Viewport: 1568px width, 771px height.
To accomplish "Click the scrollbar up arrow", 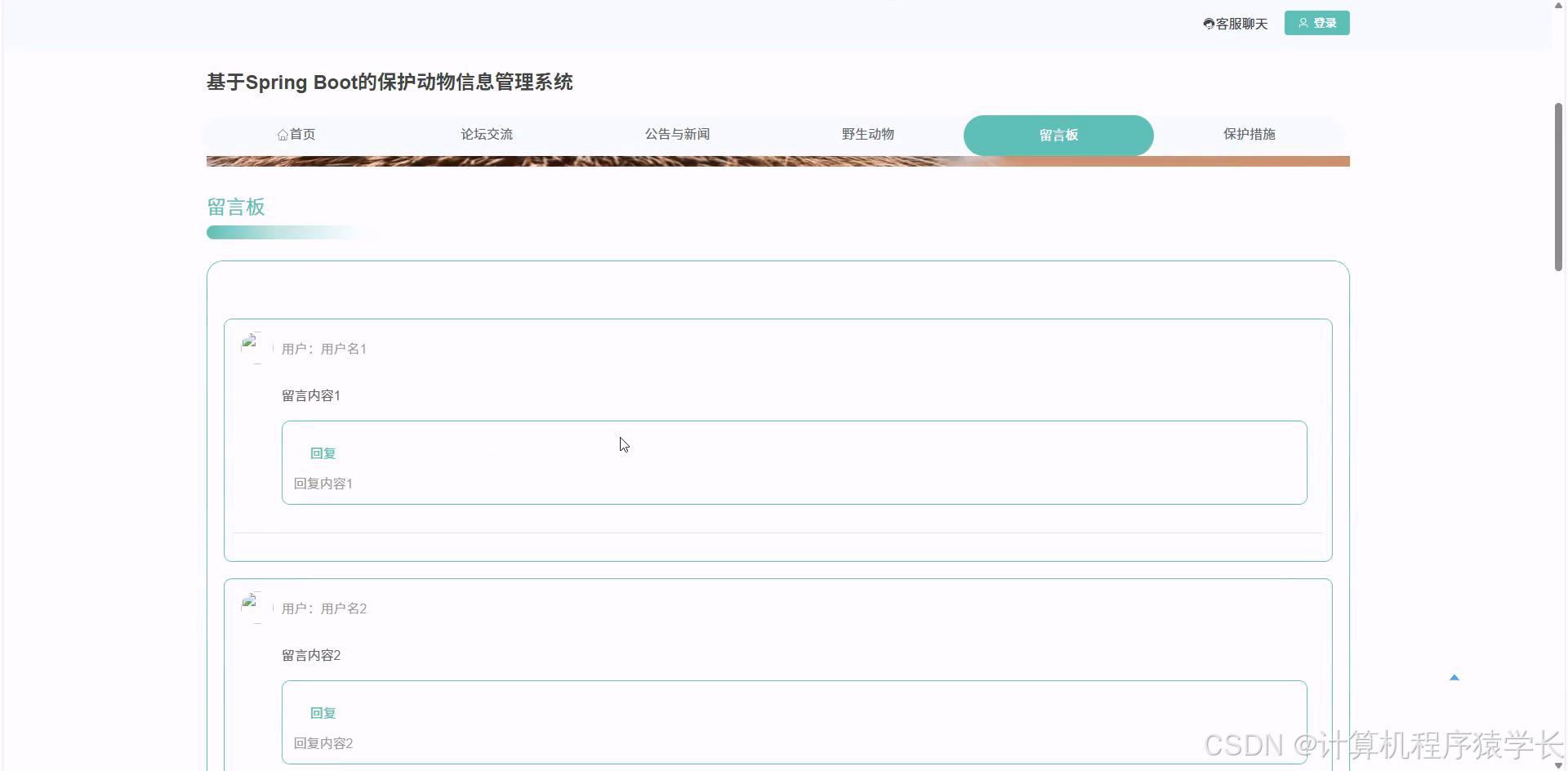I will (x=1559, y=5).
